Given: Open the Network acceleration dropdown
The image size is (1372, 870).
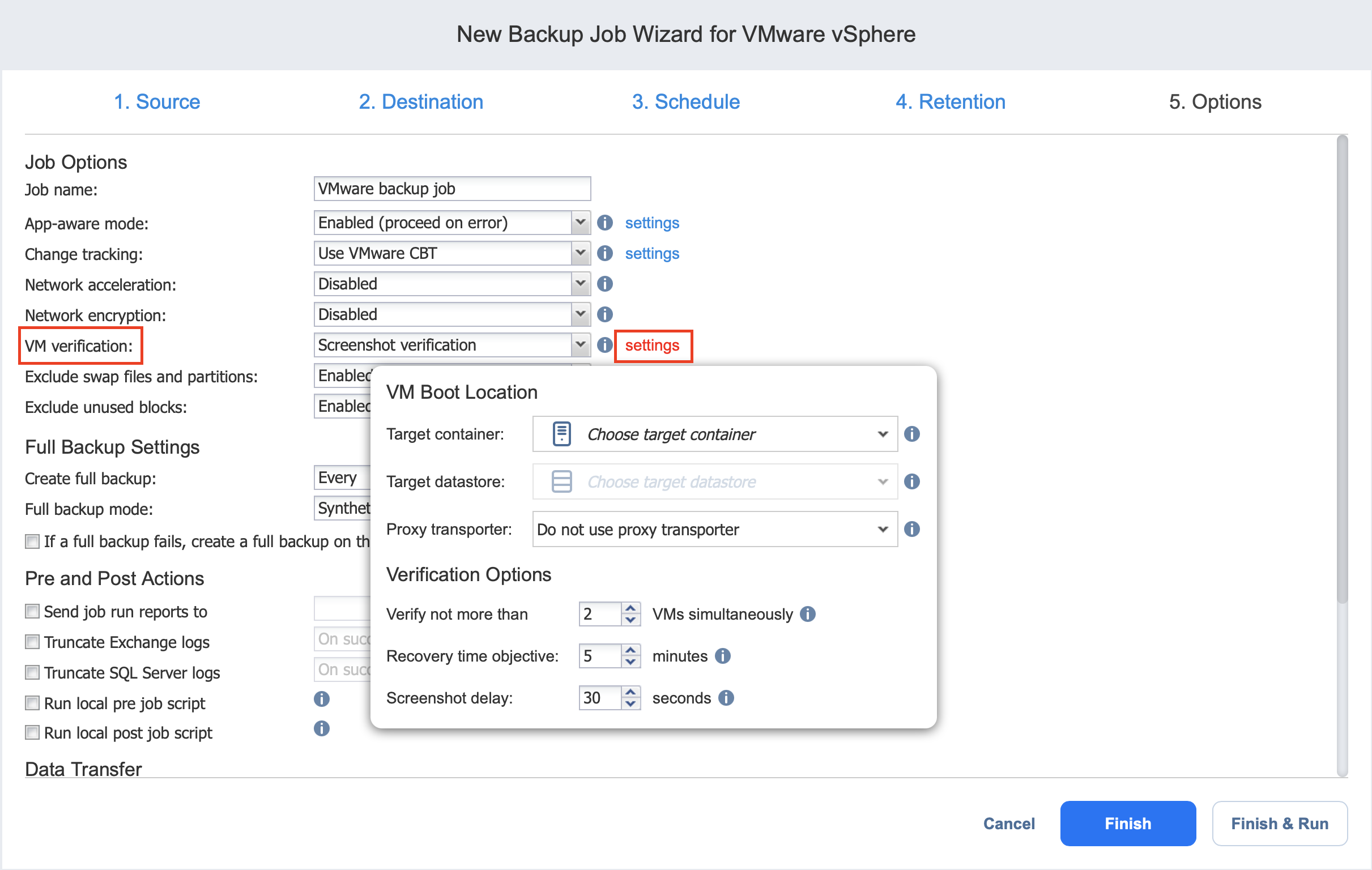Looking at the screenshot, I should point(452,284).
